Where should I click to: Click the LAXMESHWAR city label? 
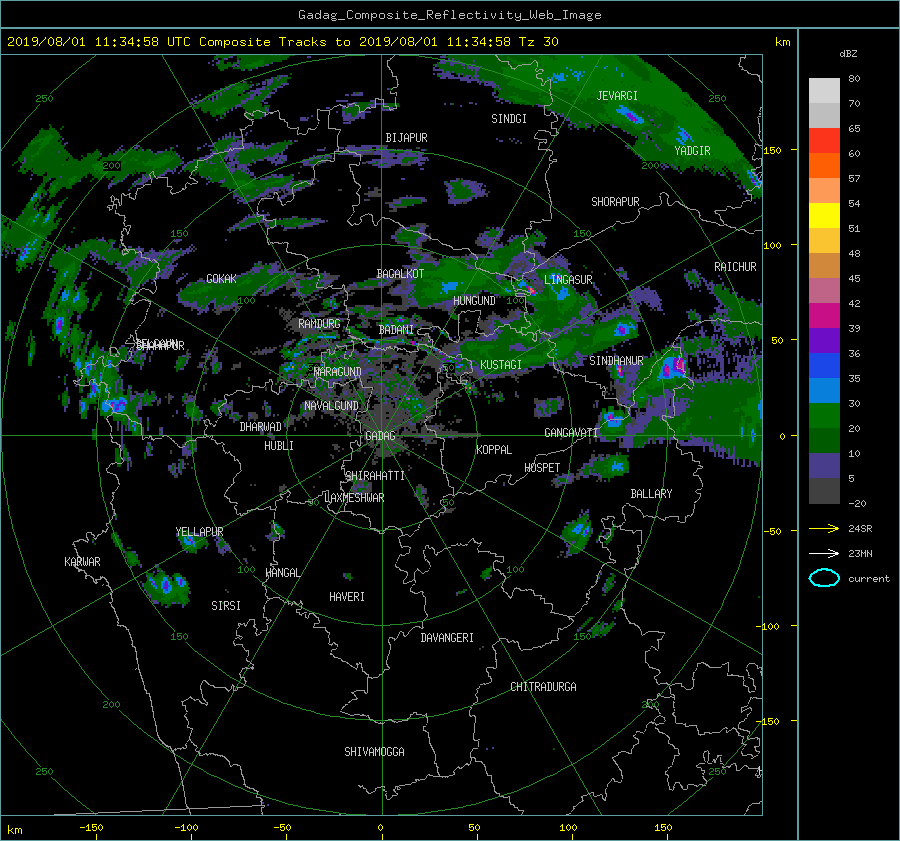tap(354, 498)
